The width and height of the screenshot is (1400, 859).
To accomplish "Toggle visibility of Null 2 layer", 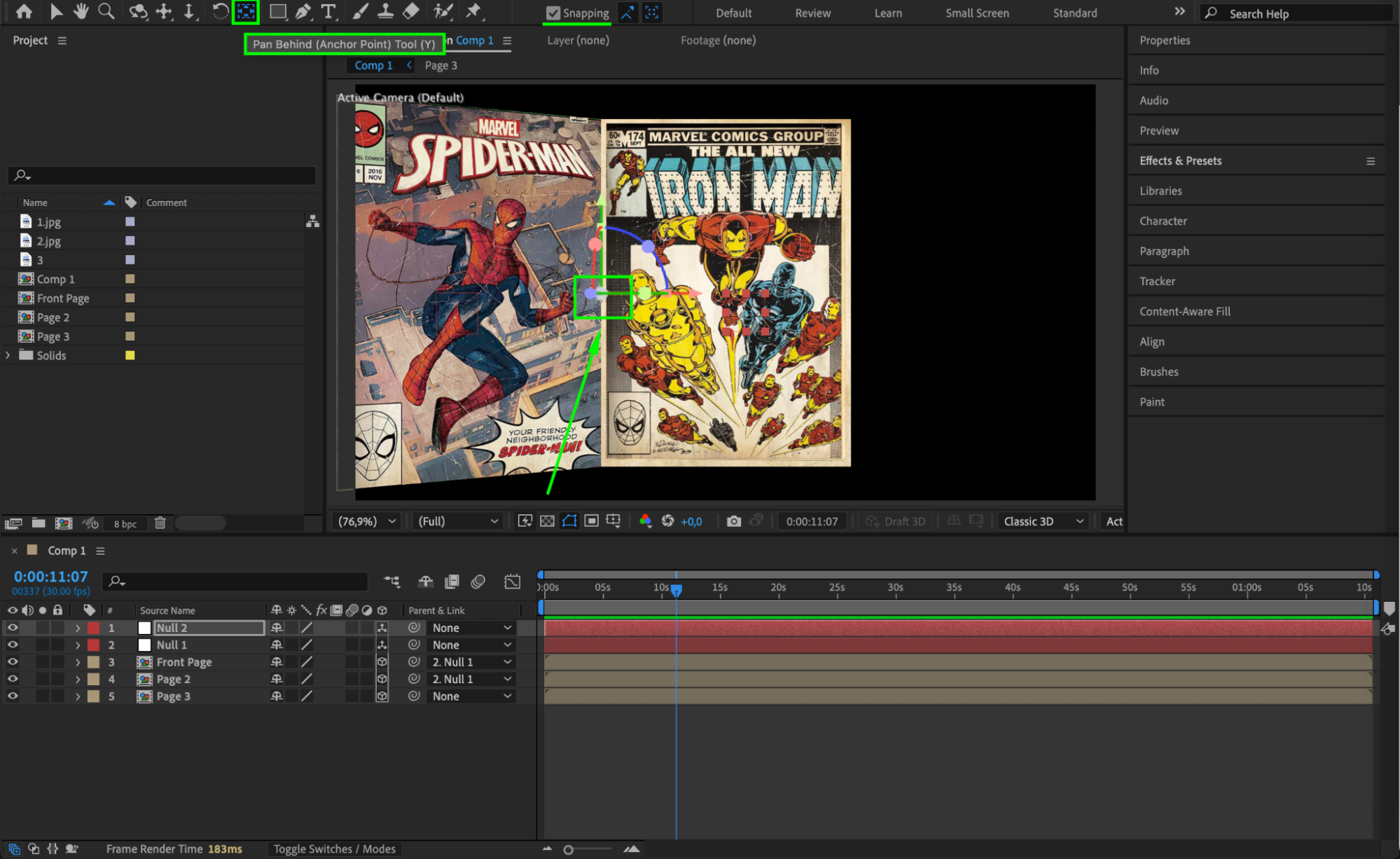I will [x=13, y=627].
